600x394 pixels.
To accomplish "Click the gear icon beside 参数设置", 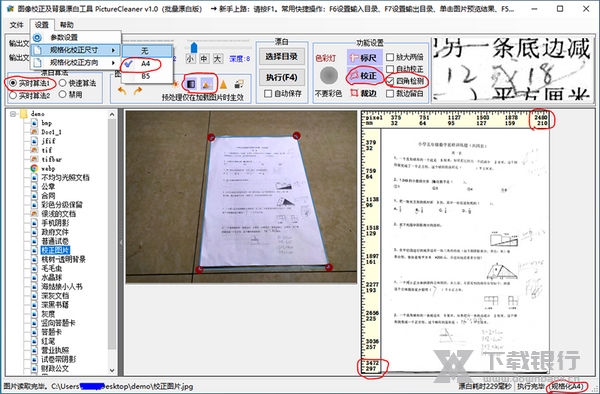I will (37, 37).
